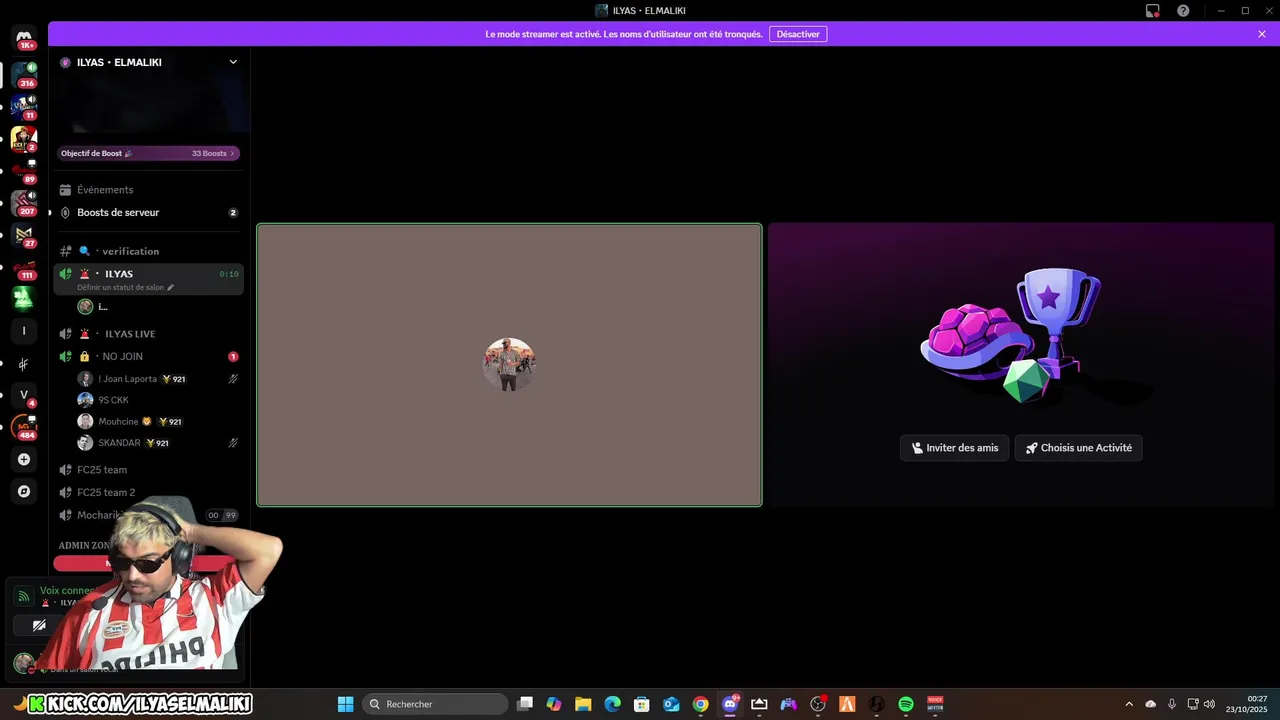1280x720 pixels.
Task: Select user 9S CKK
Action: point(113,400)
